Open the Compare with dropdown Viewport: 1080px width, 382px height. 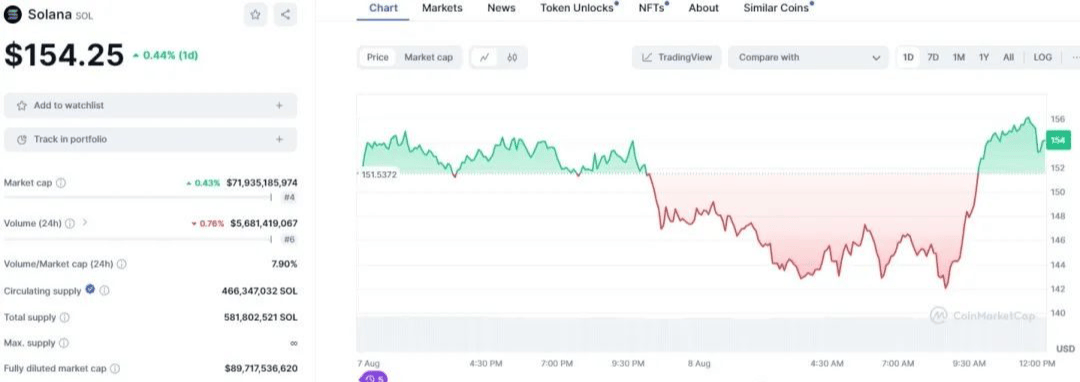pyautogui.click(x=807, y=58)
